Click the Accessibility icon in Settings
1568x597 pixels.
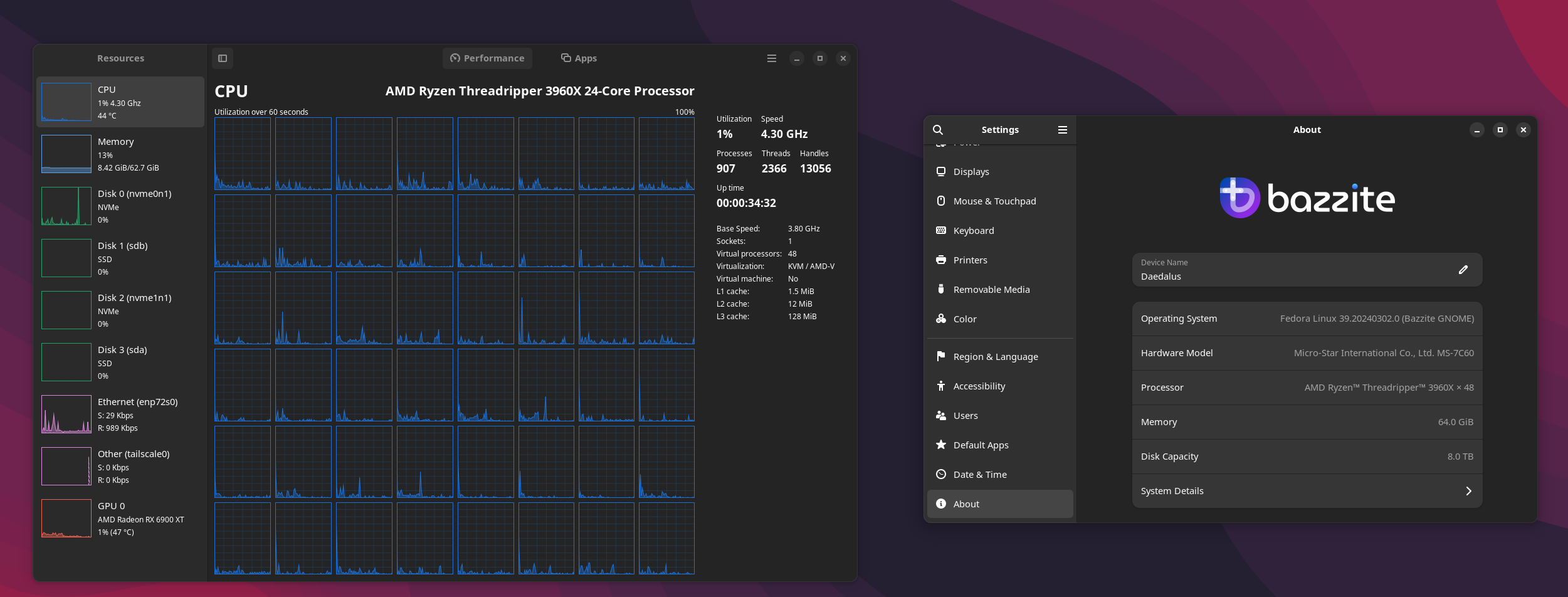(941, 386)
